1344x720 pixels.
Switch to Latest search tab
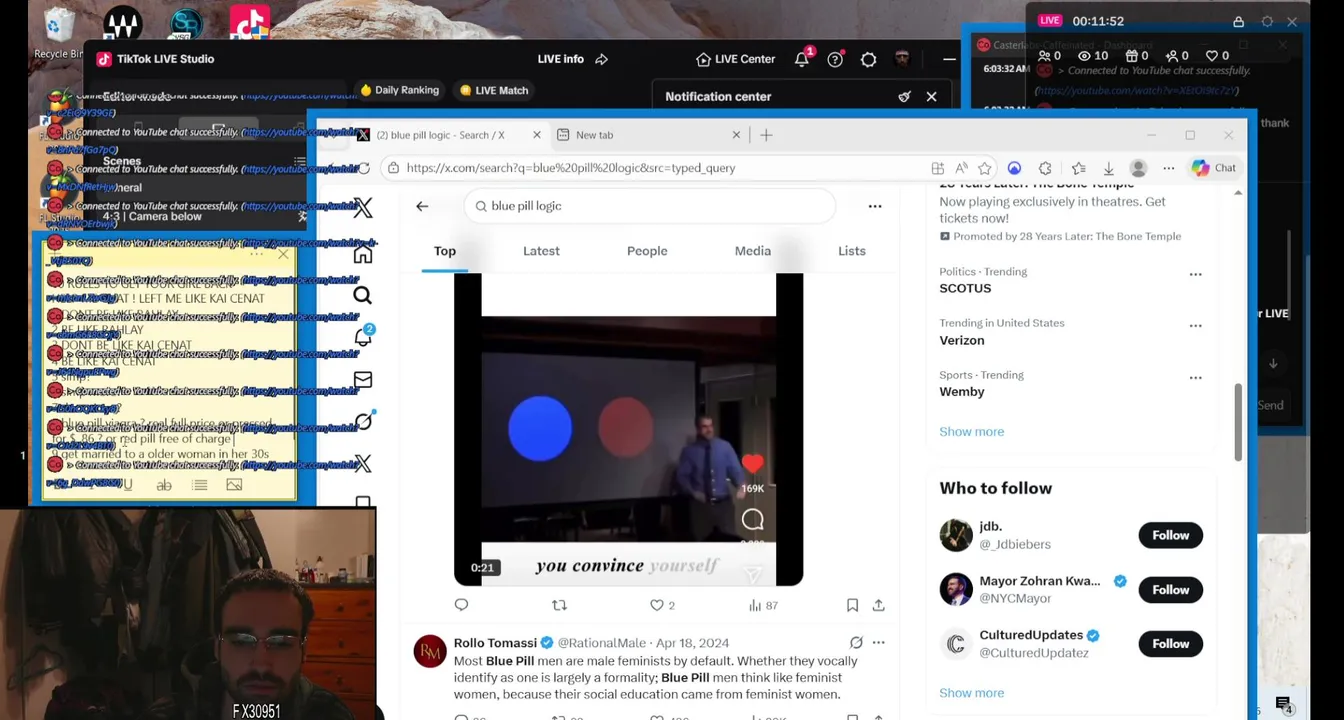click(541, 251)
